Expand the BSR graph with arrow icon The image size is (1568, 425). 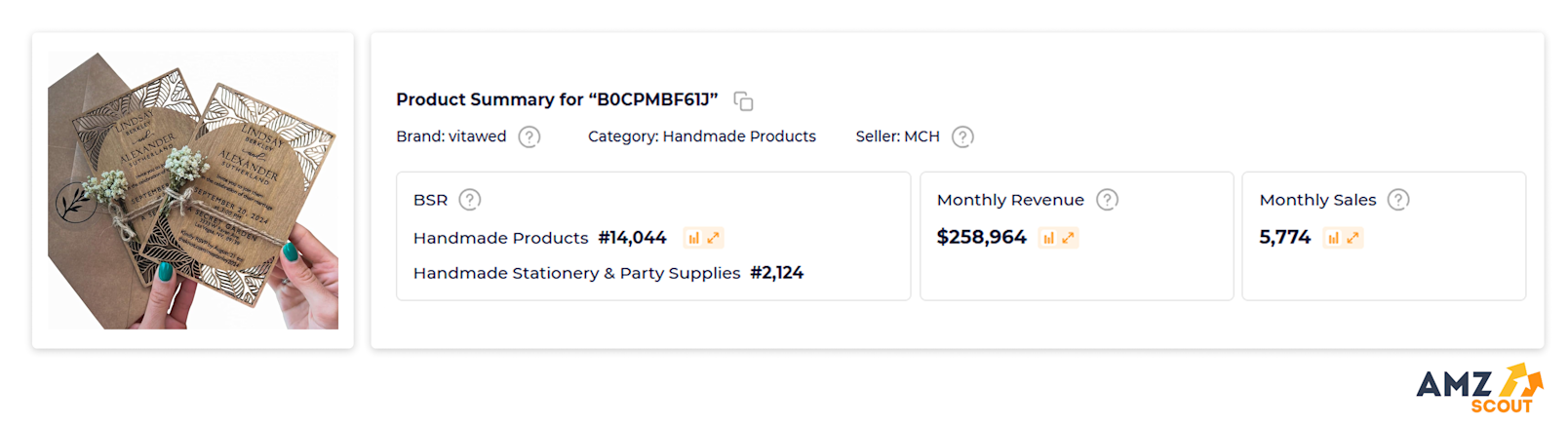[714, 238]
